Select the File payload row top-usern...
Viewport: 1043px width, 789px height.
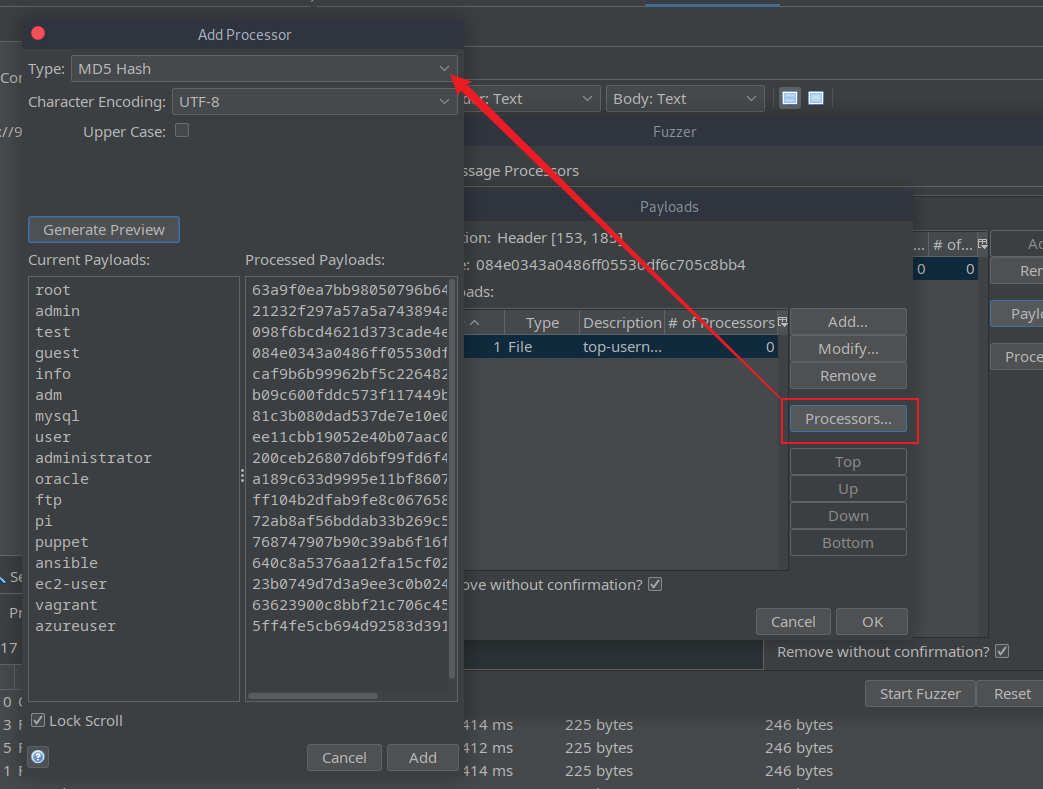pos(621,347)
